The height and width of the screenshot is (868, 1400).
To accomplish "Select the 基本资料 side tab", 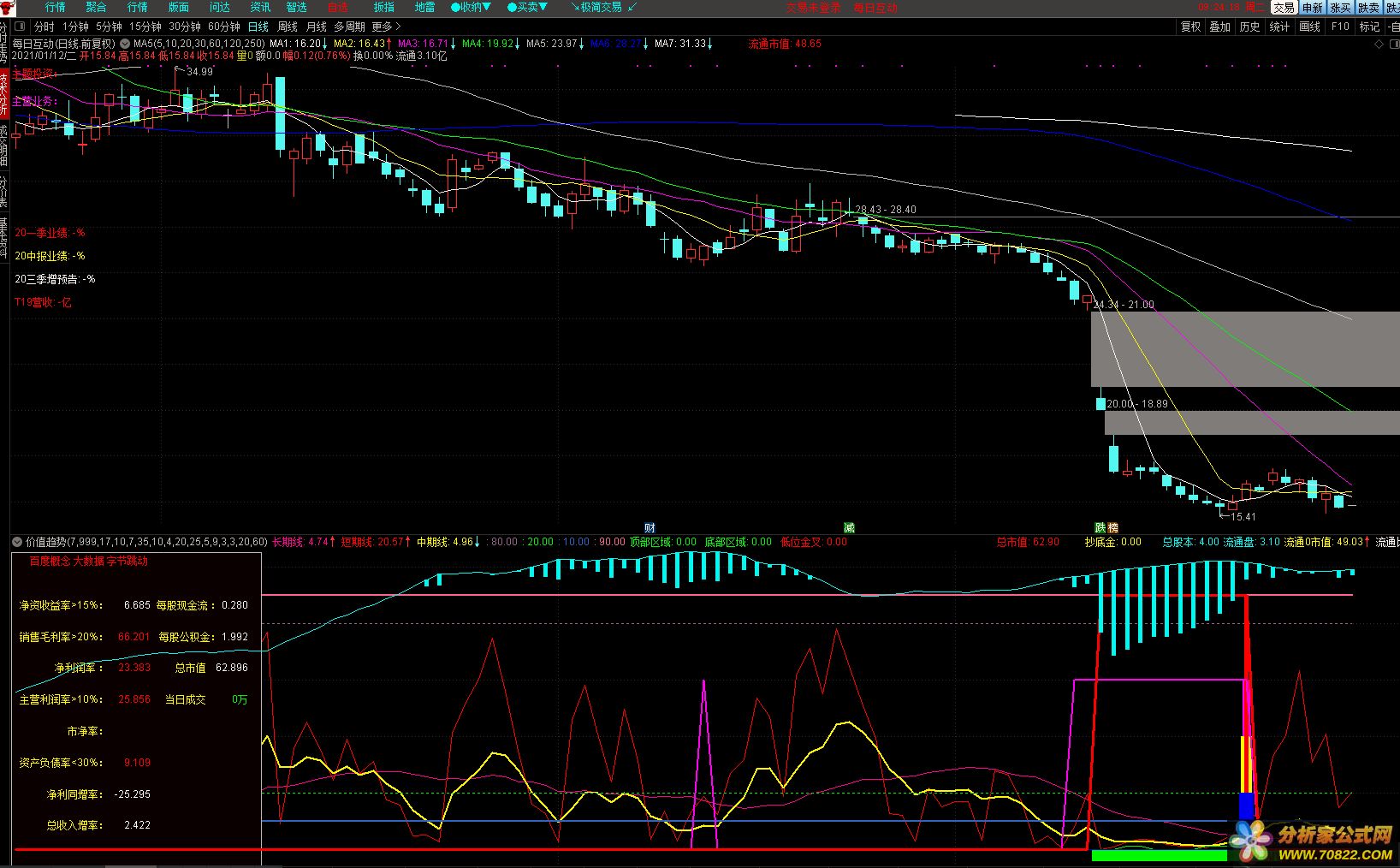I will click(x=4, y=238).
